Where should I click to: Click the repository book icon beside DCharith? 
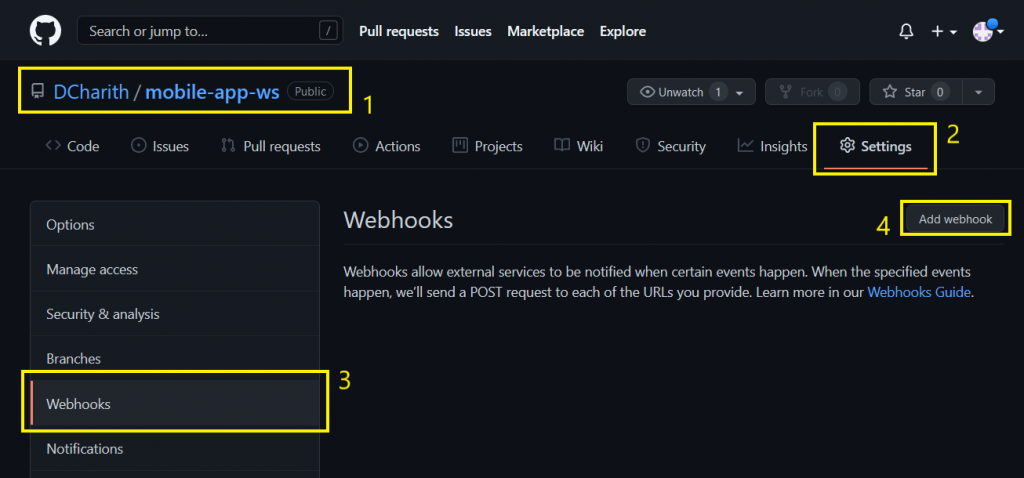click(38, 91)
